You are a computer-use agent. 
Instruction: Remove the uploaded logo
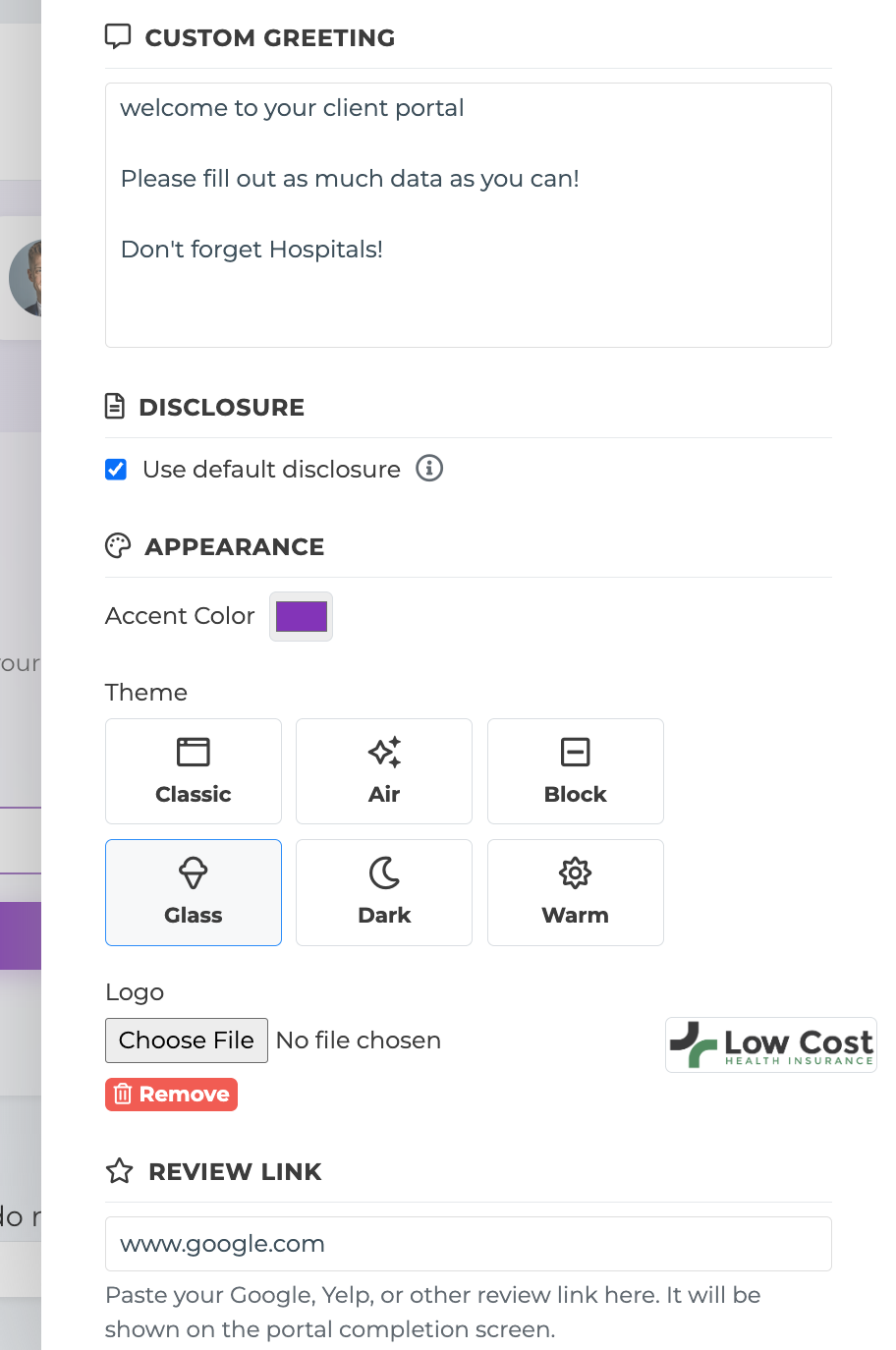pos(172,1095)
